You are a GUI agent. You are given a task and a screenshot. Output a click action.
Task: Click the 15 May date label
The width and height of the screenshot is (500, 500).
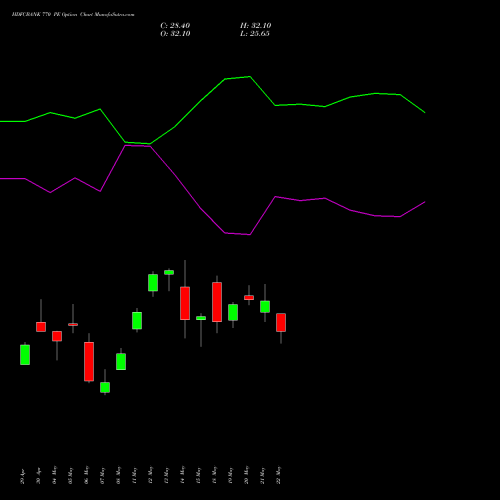198,475
